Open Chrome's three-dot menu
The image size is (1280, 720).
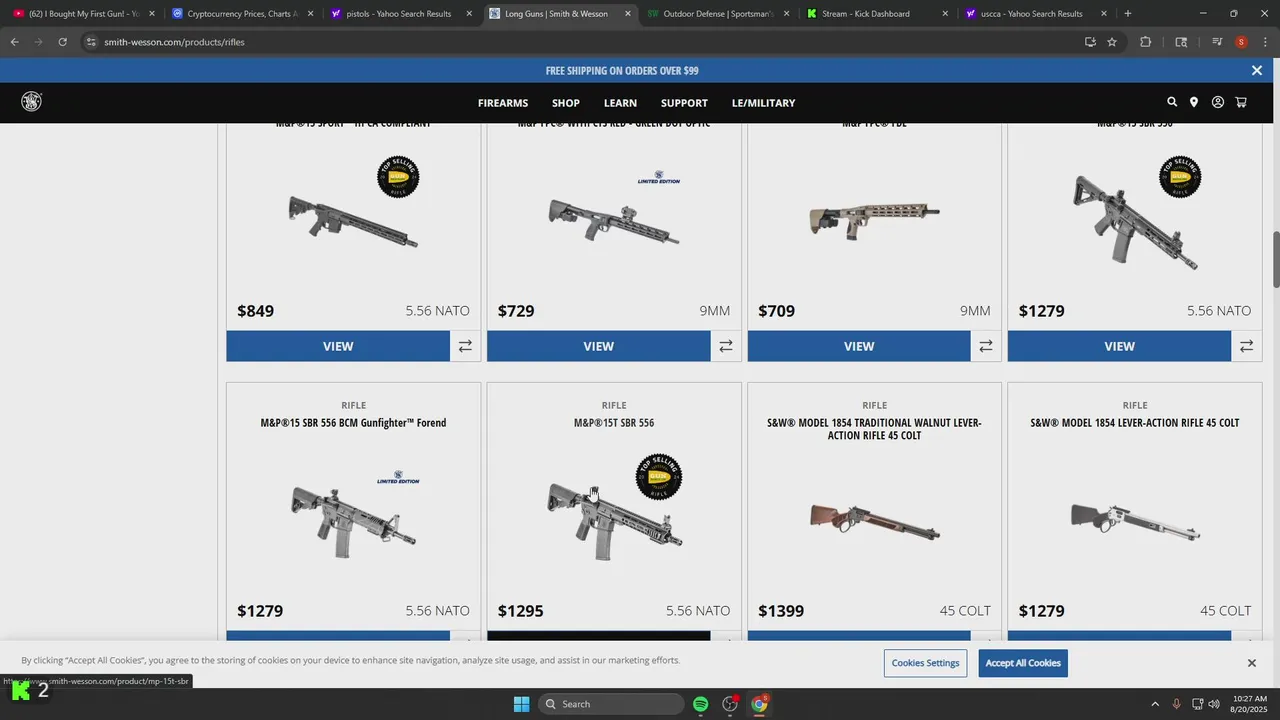(x=1265, y=42)
